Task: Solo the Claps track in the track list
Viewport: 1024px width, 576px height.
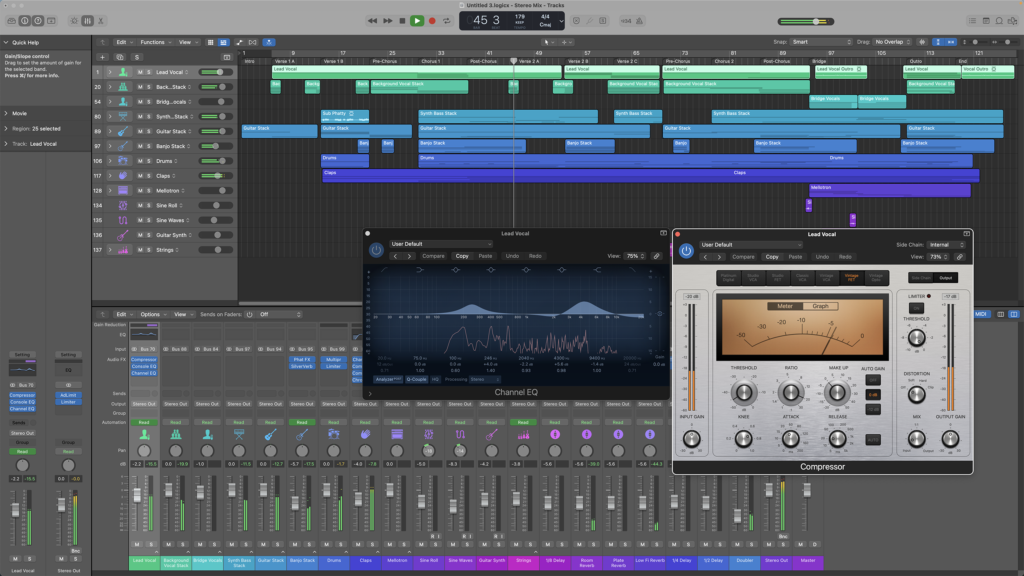Action: click(149, 176)
